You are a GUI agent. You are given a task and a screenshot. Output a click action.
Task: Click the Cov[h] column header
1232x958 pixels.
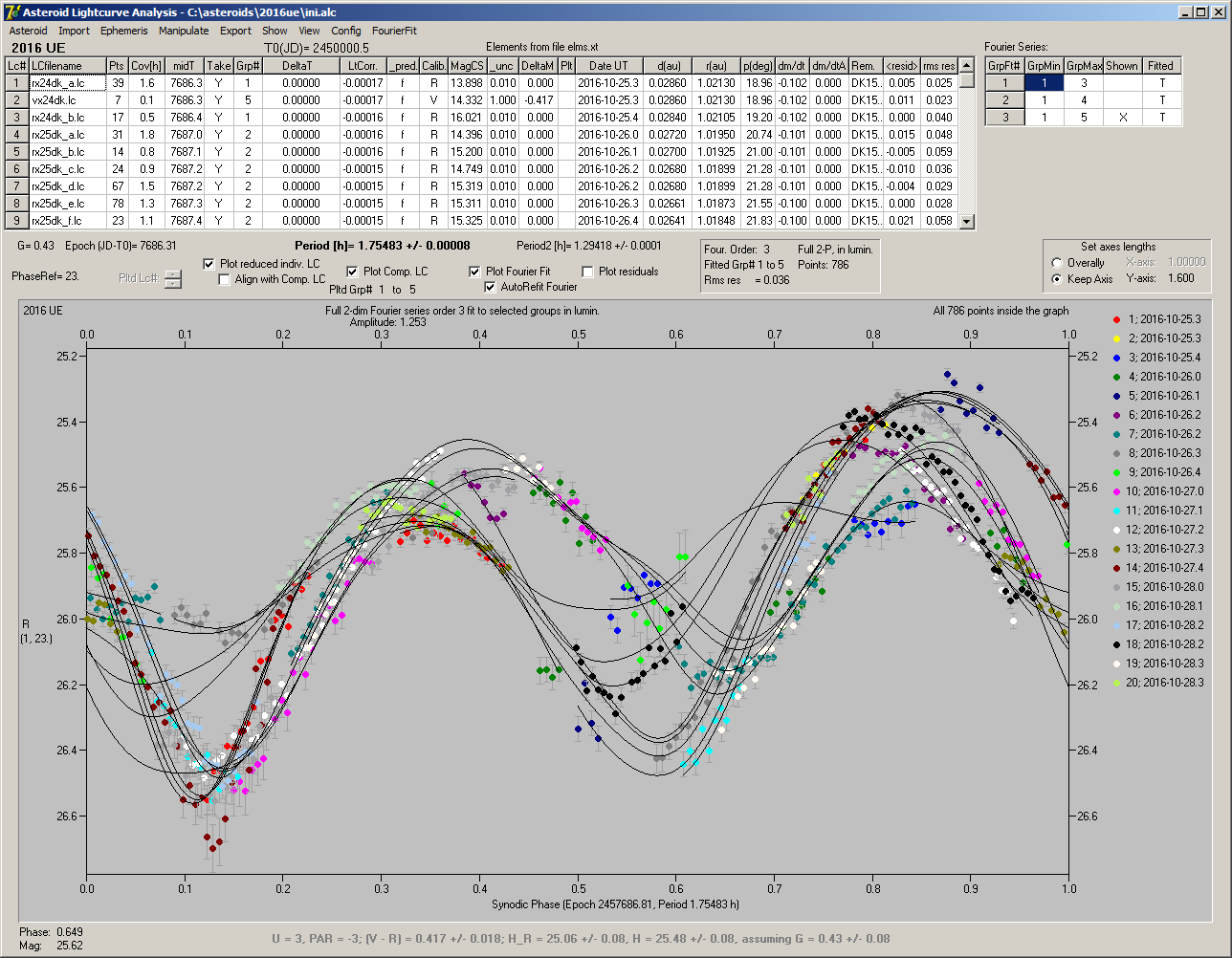tap(146, 66)
